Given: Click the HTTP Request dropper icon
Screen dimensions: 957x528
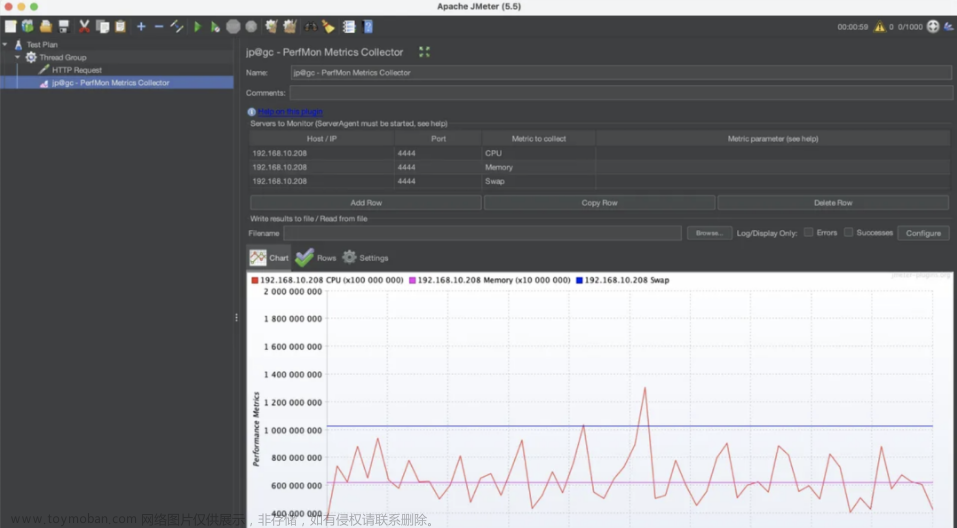Looking at the screenshot, I should (43, 70).
